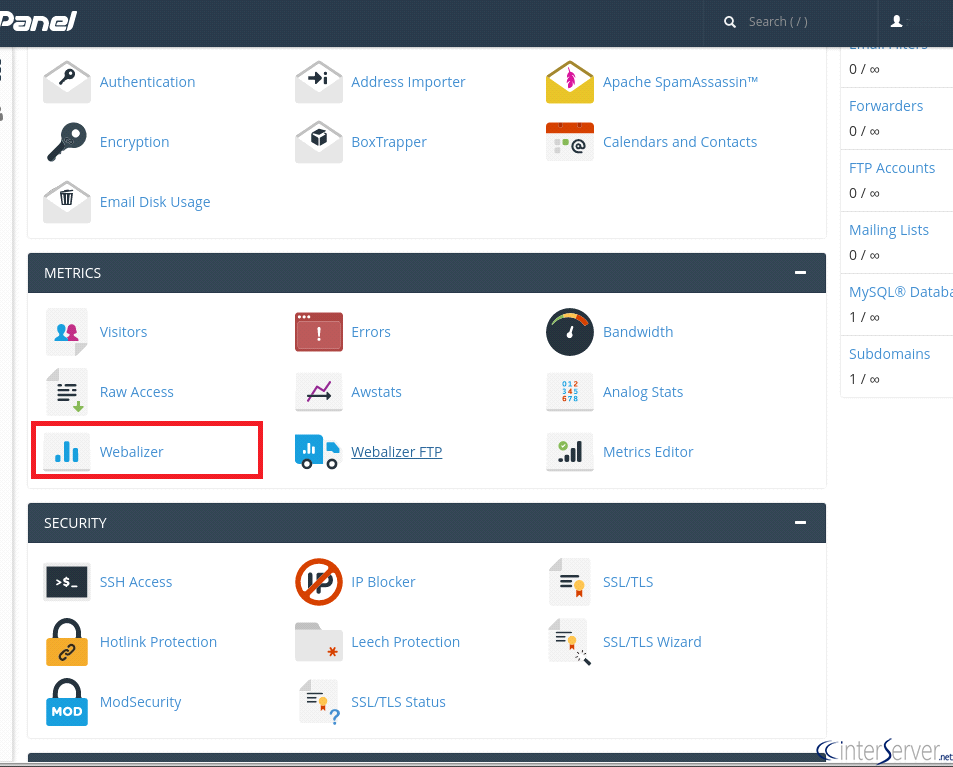
Task: Click the SSL/TLS Status certificate icon
Action: 318,702
